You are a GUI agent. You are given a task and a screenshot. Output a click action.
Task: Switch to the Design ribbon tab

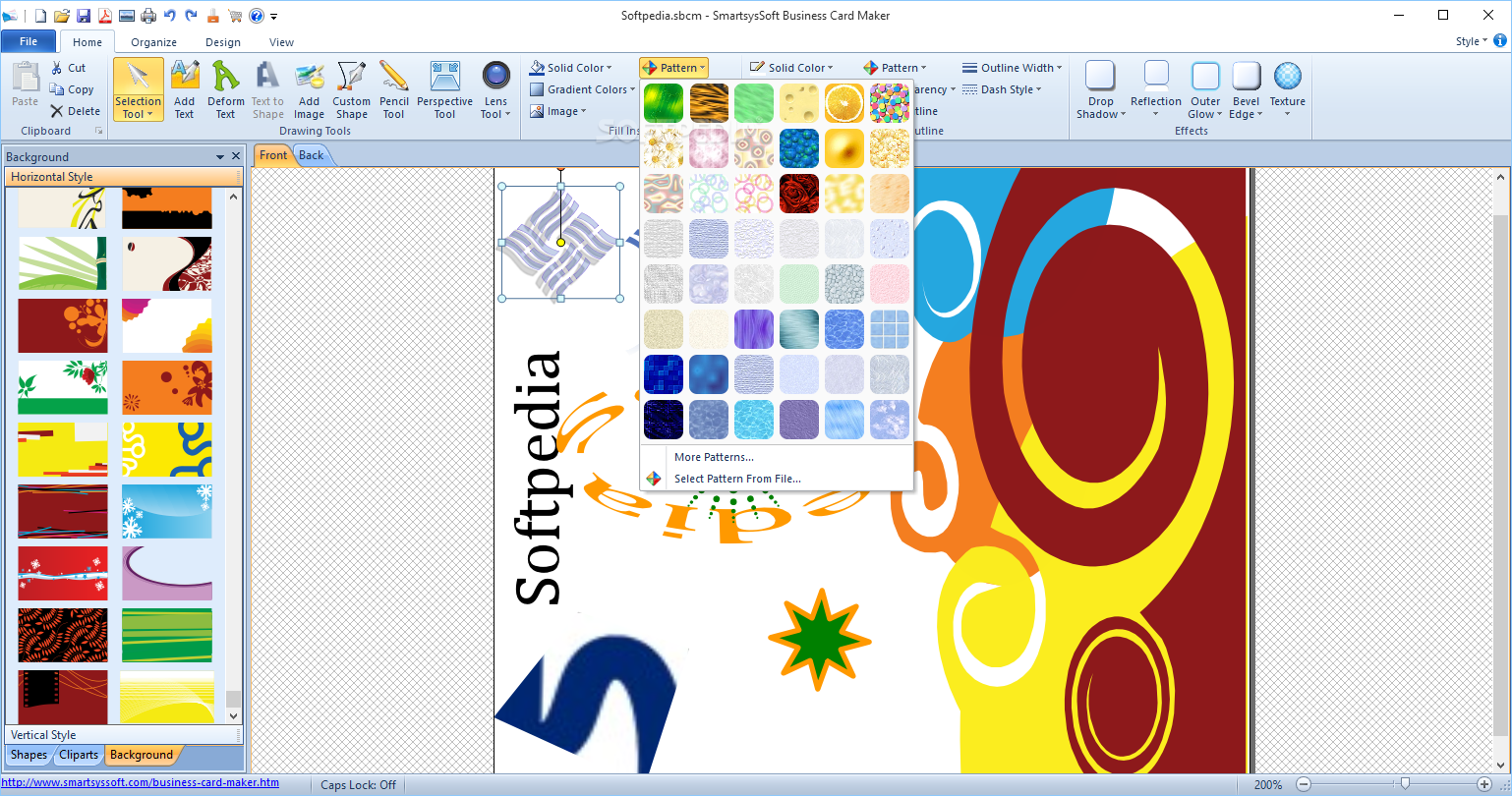(x=223, y=42)
